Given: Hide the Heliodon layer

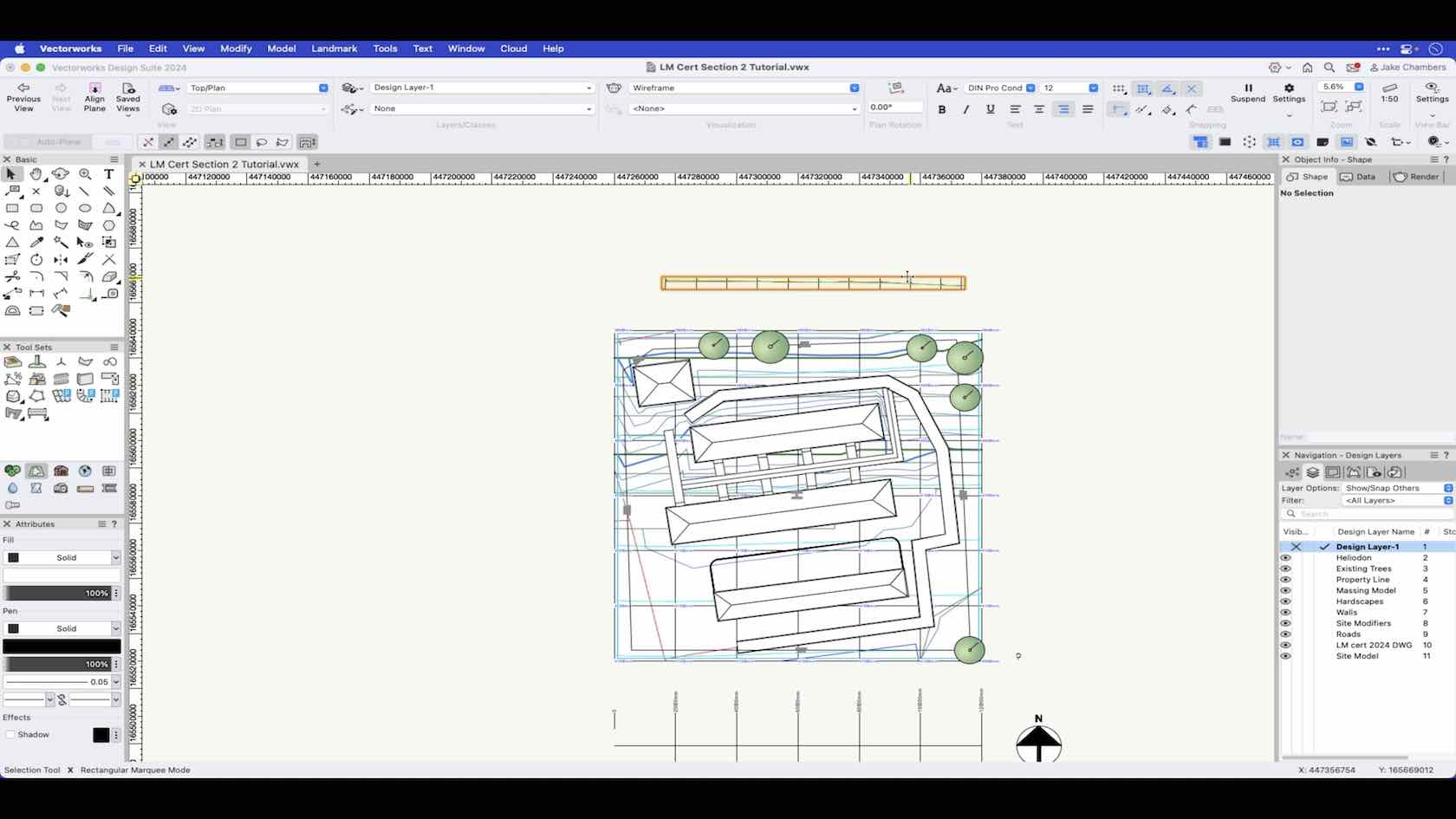Looking at the screenshot, I should [1286, 558].
